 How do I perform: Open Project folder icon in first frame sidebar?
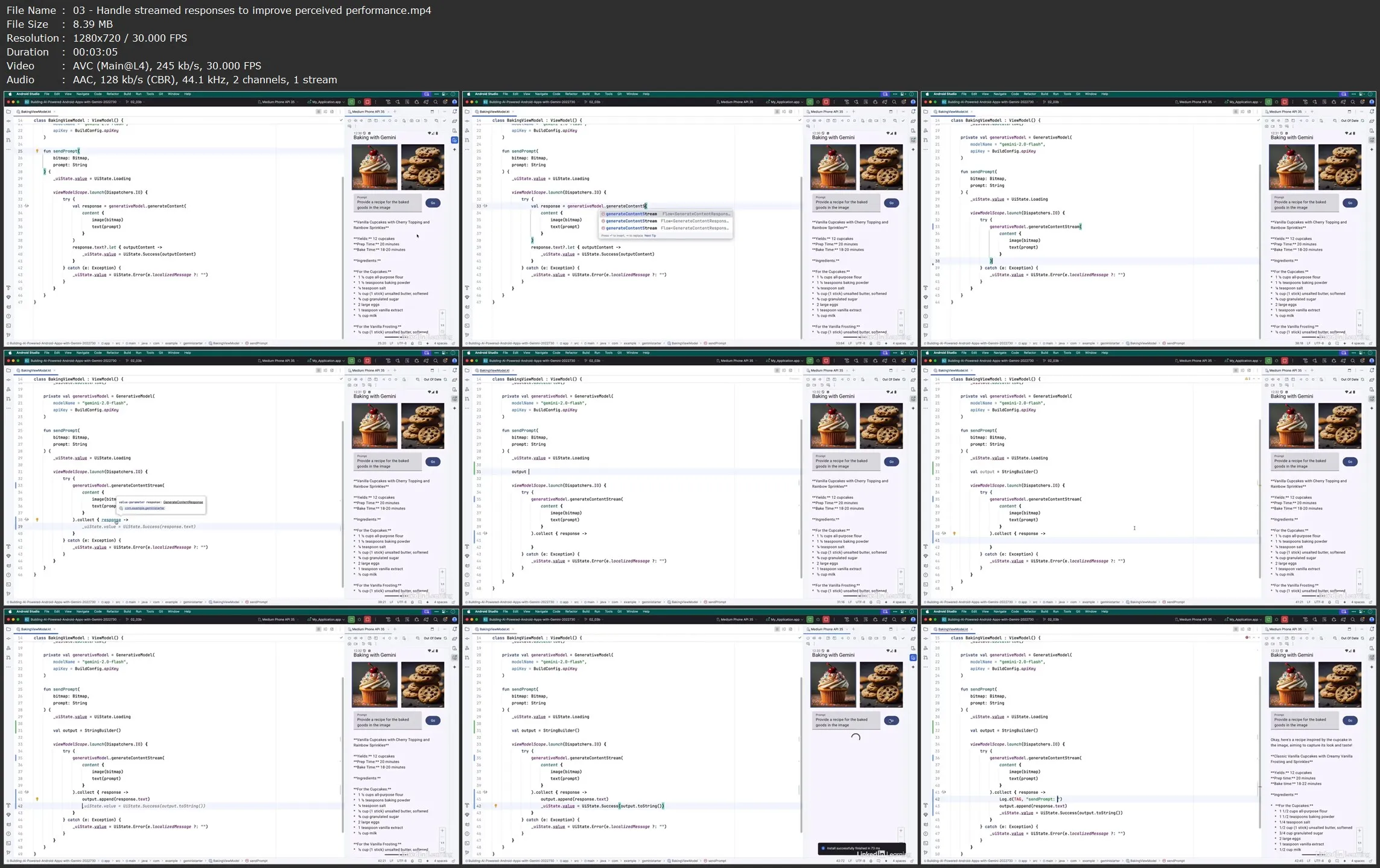click(8, 112)
